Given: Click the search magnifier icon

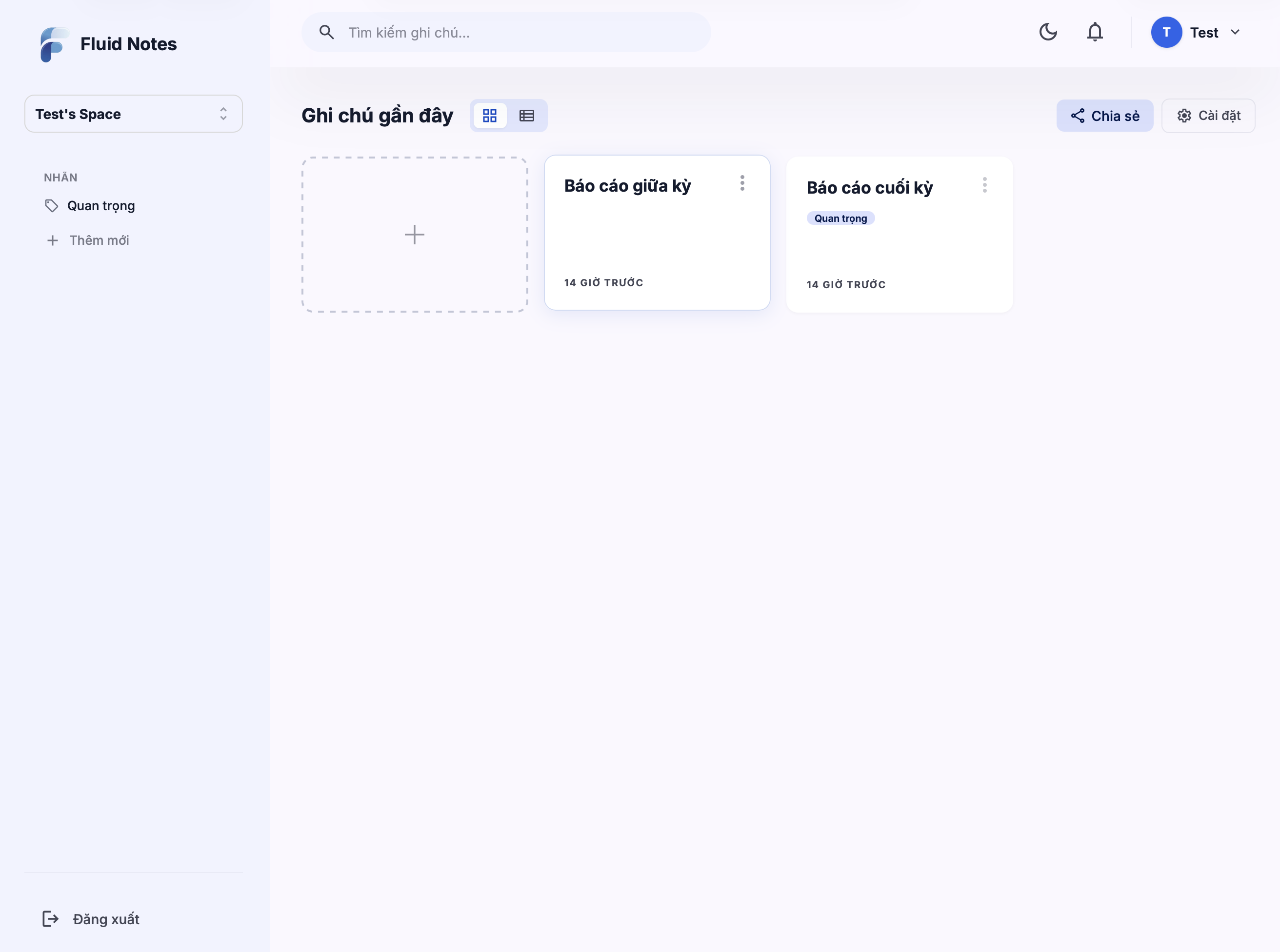Looking at the screenshot, I should point(327,32).
